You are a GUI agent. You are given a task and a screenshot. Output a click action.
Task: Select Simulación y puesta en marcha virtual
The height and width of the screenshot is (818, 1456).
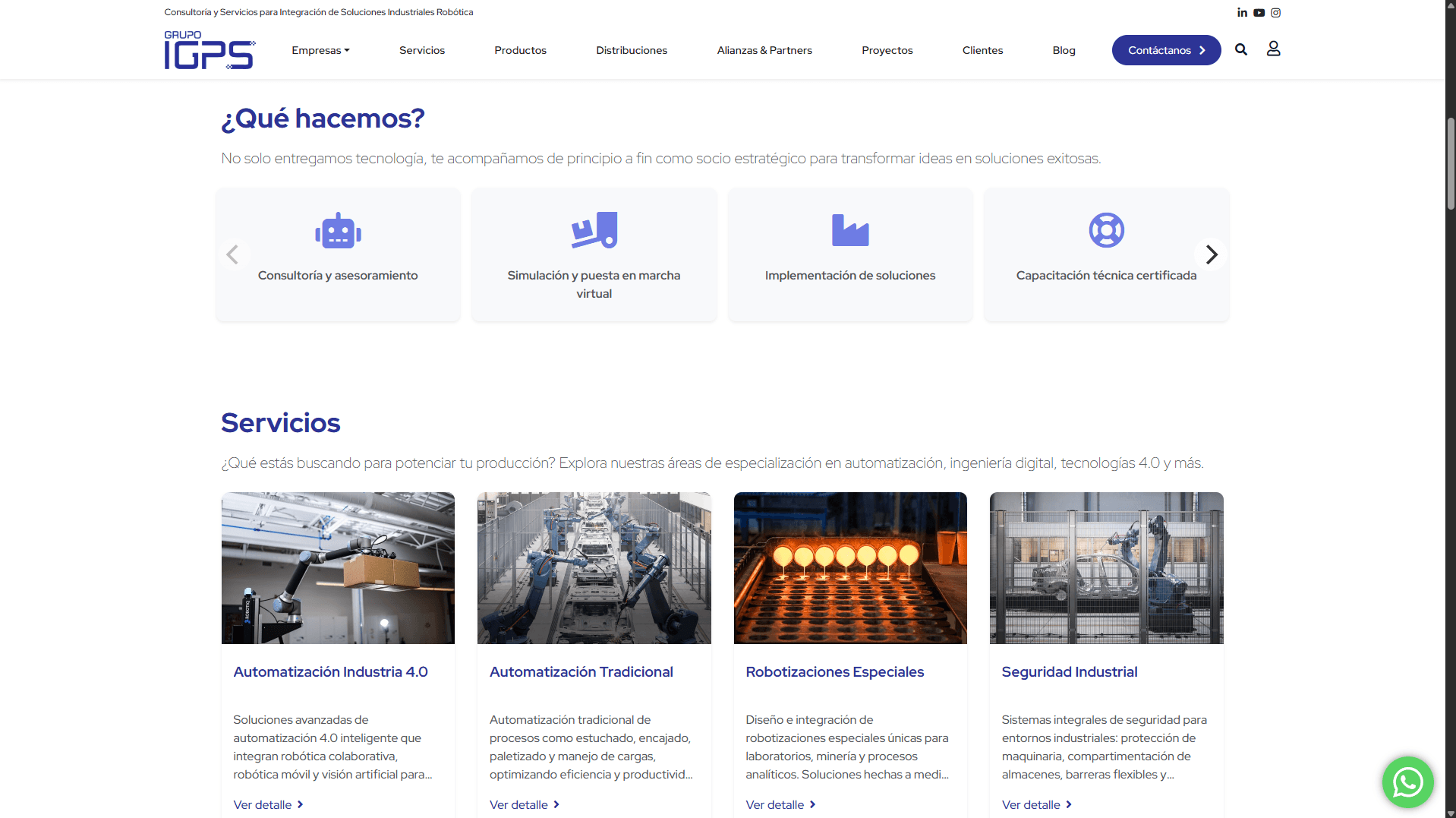pyautogui.click(x=594, y=284)
